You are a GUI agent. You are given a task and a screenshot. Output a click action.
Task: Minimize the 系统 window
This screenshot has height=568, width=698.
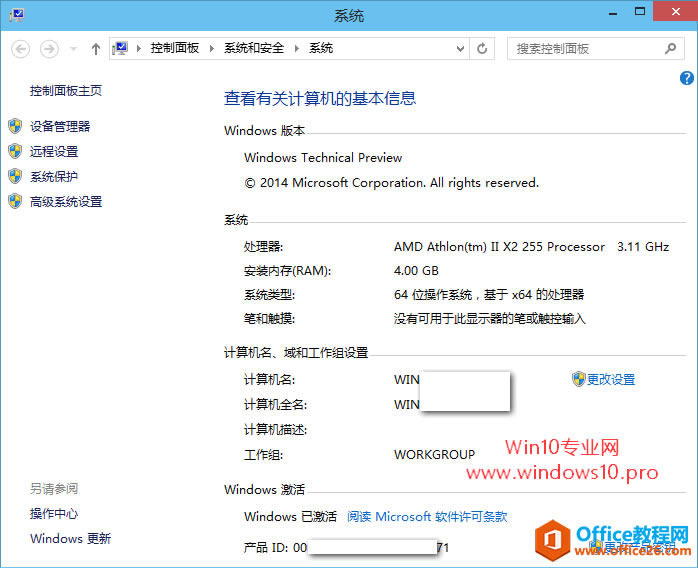click(613, 12)
